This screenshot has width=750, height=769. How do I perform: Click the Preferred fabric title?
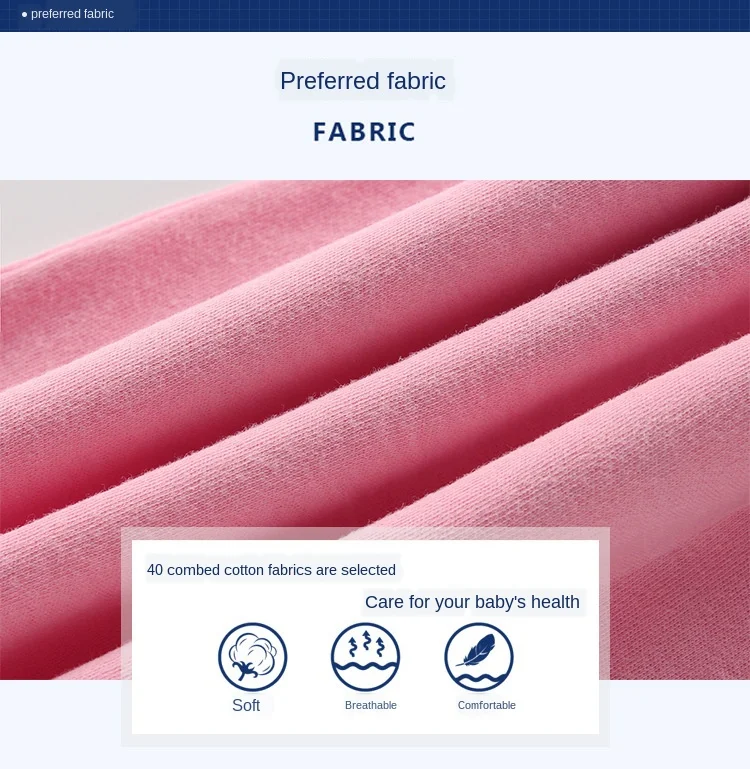tap(363, 81)
